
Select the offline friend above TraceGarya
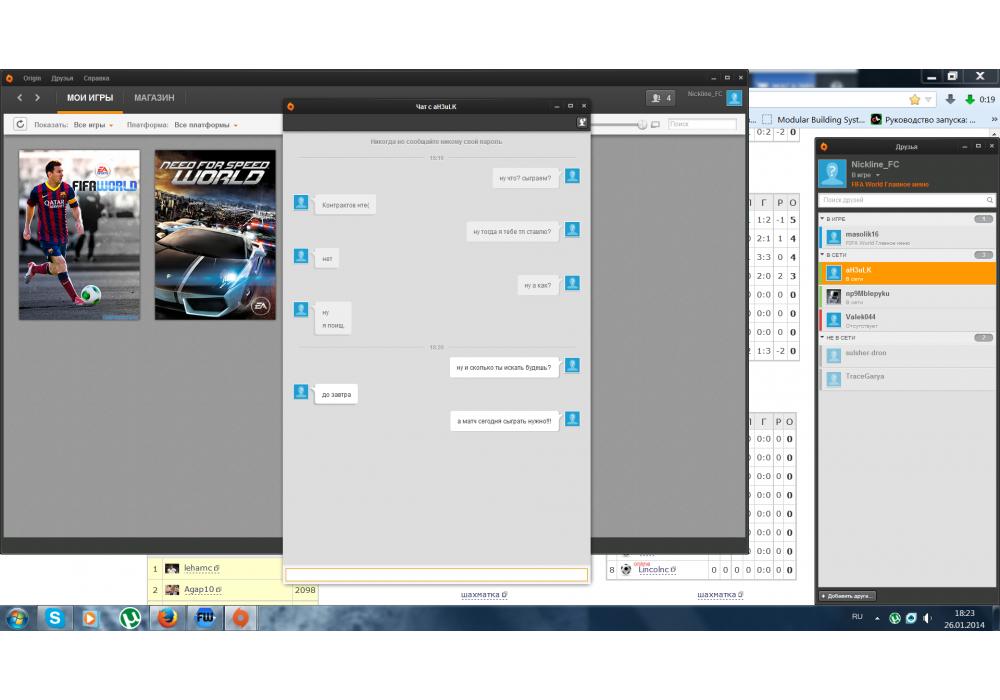(x=908, y=356)
